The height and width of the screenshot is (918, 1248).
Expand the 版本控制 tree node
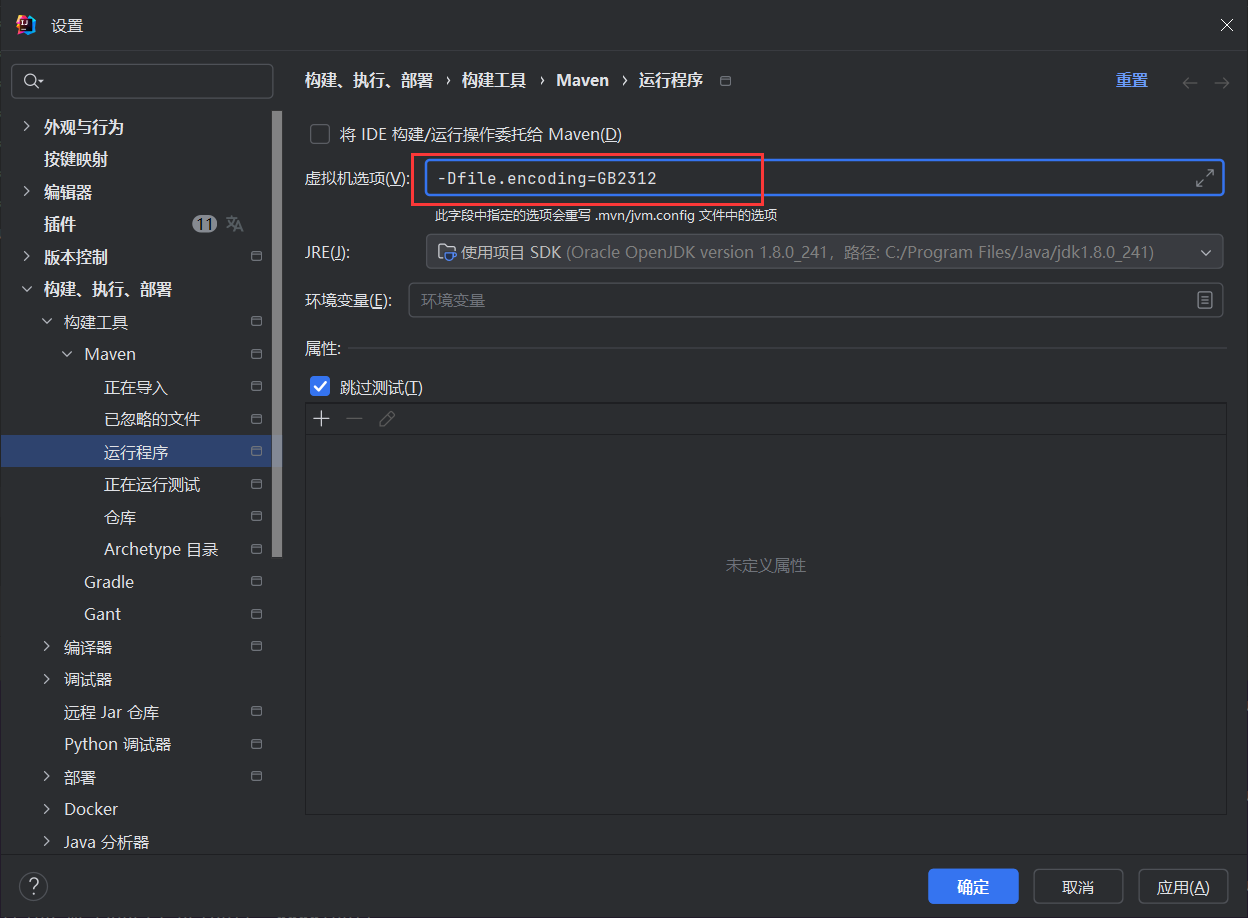[x=26, y=257]
